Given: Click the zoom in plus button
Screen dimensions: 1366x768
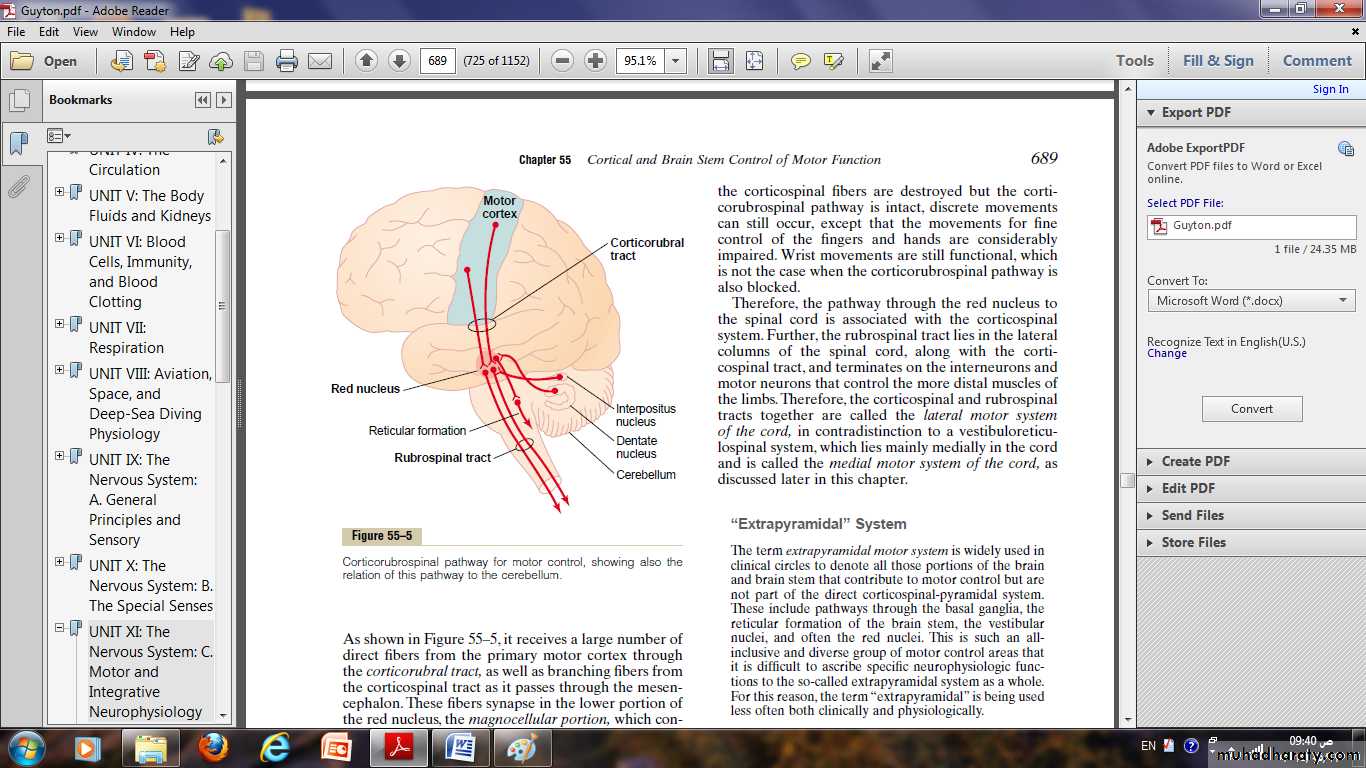Looking at the screenshot, I should point(595,61).
